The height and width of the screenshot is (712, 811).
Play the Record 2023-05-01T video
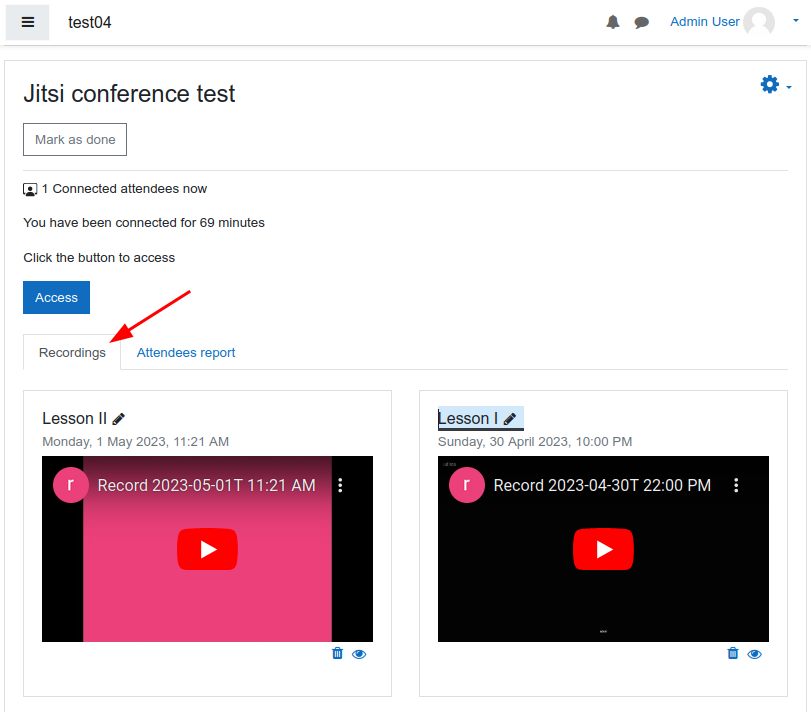click(x=207, y=549)
